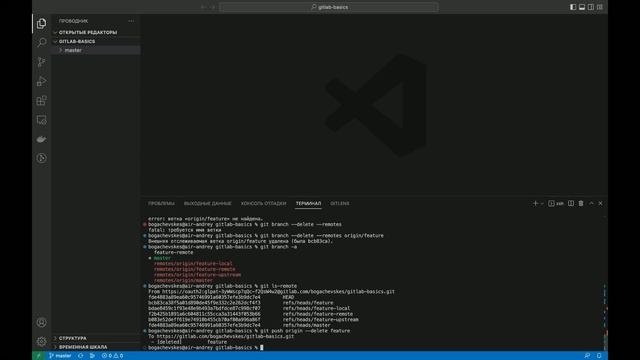
Task: Select the ТЕРМИНАЛ tab
Action: (x=308, y=203)
